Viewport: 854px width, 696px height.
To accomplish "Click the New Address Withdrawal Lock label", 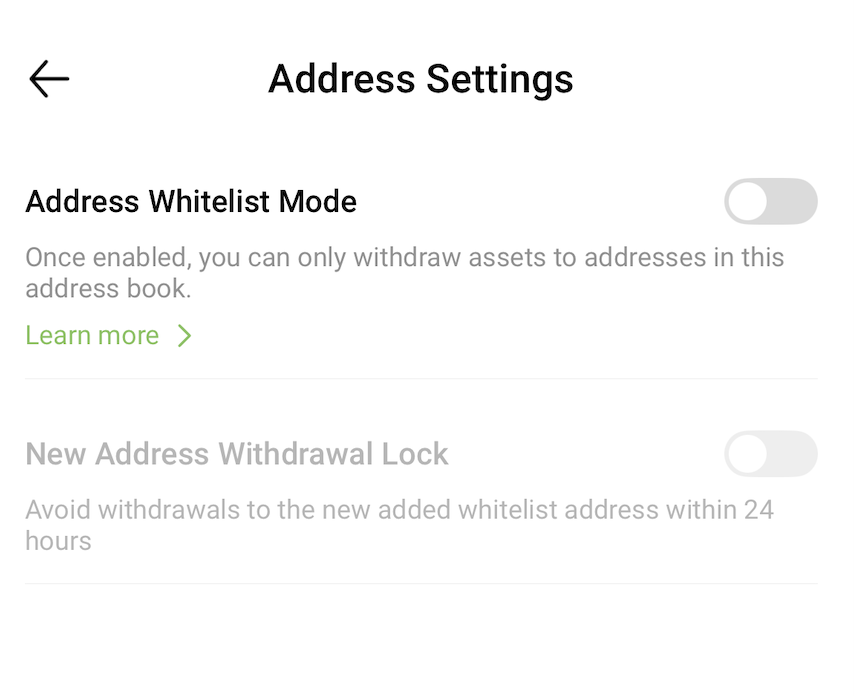I will point(237,455).
